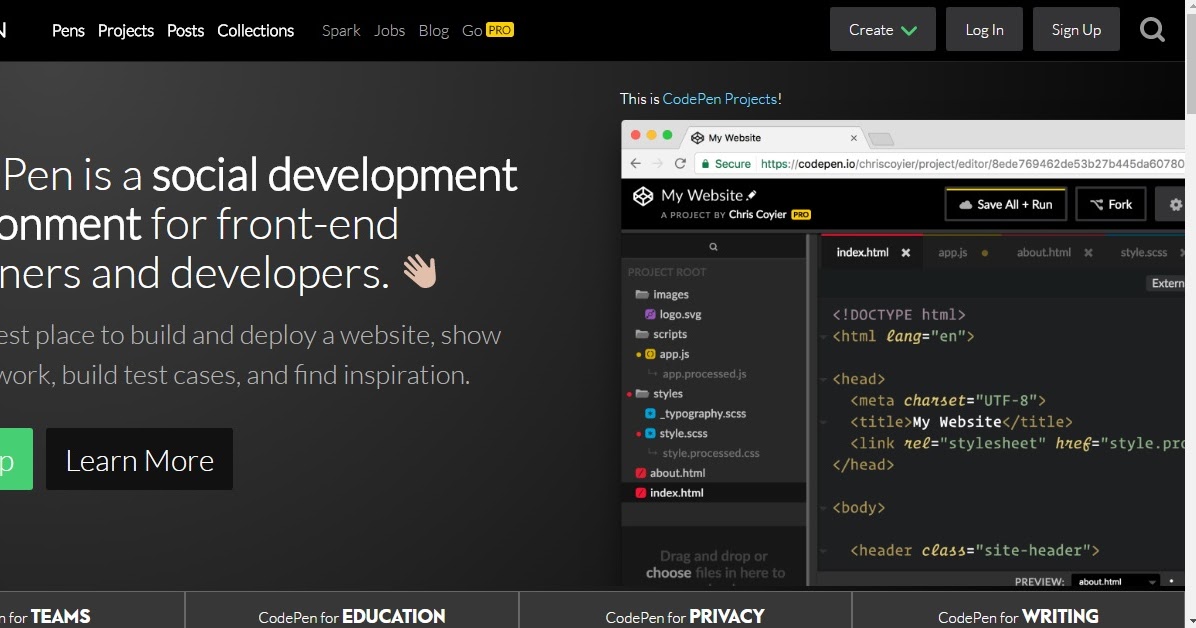Image resolution: width=1196 pixels, height=628 pixels.
Task: Click the Chris Coyier author name
Action: point(757,214)
